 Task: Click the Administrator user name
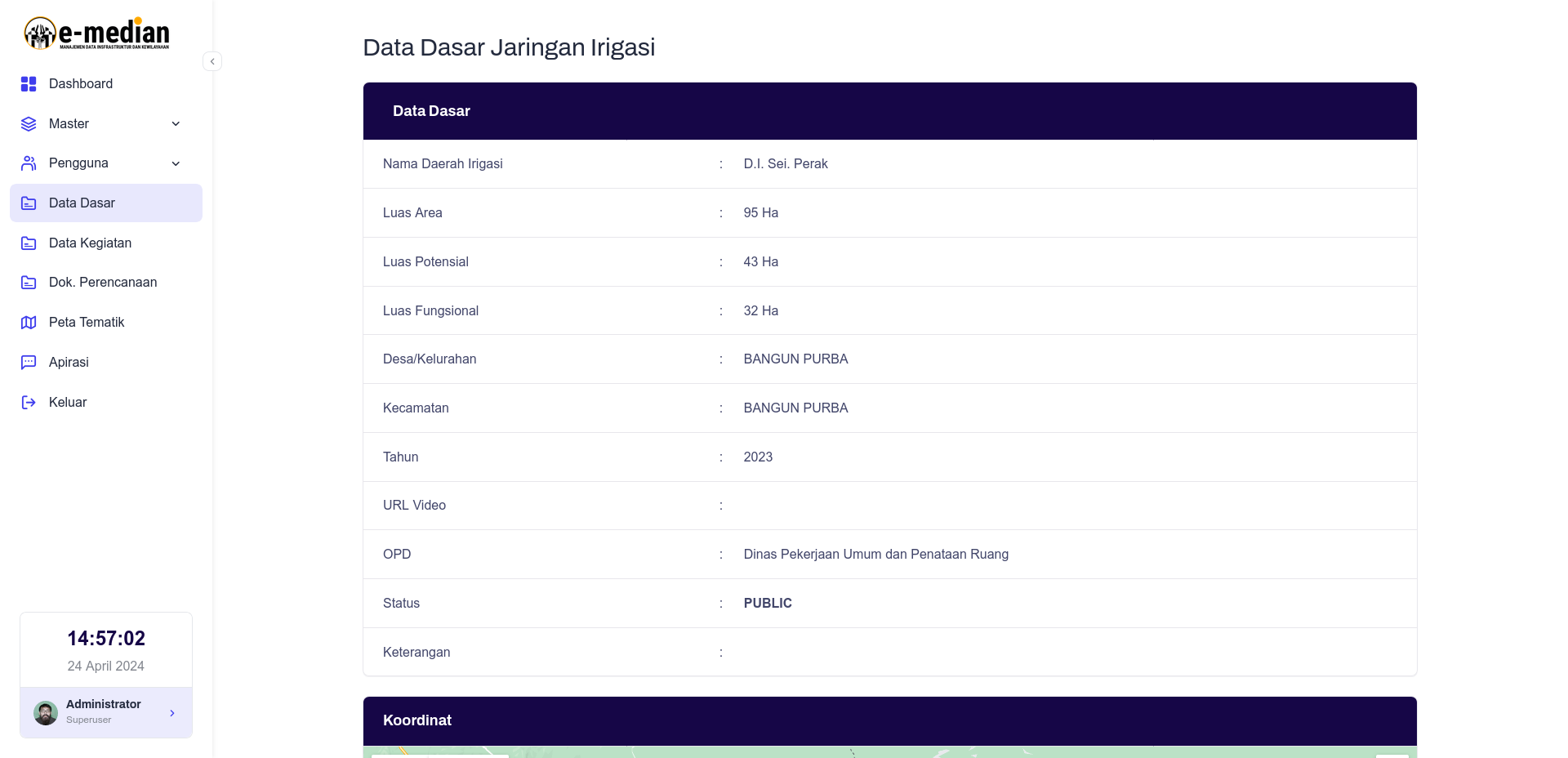pos(104,704)
